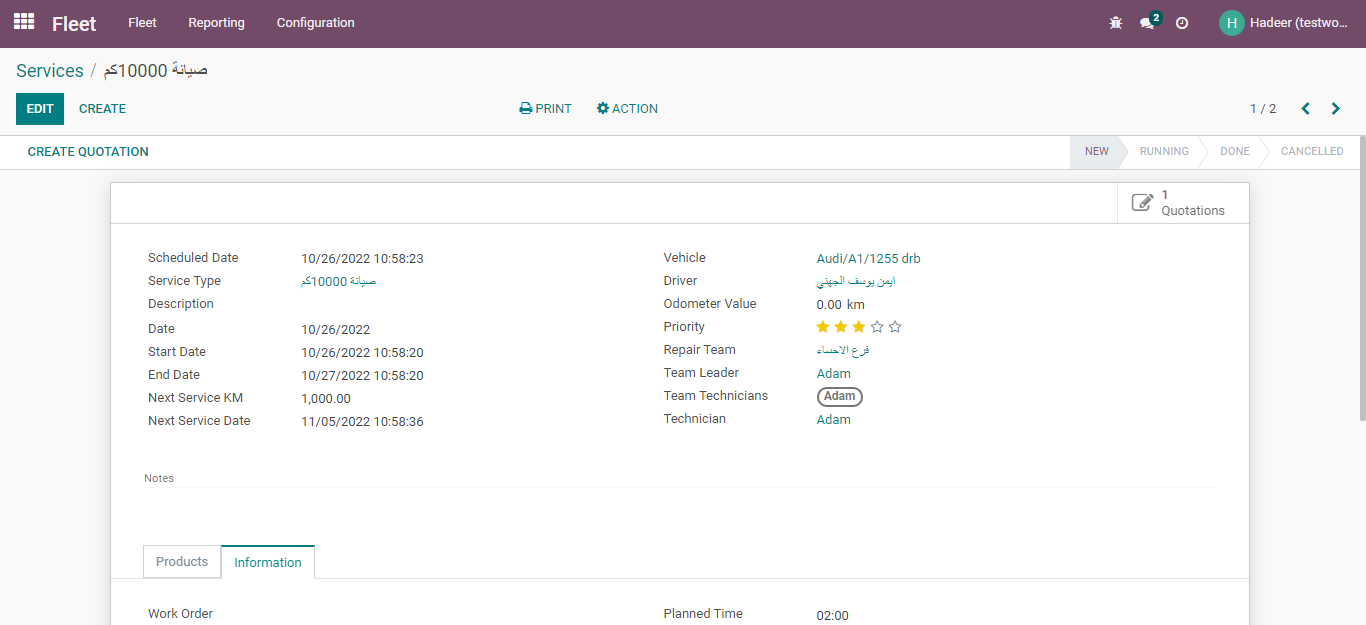The height and width of the screenshot is (625, 1366).
Task: Open the Audi/A1/1255 drb vehicle link
Action: point(868,259)
